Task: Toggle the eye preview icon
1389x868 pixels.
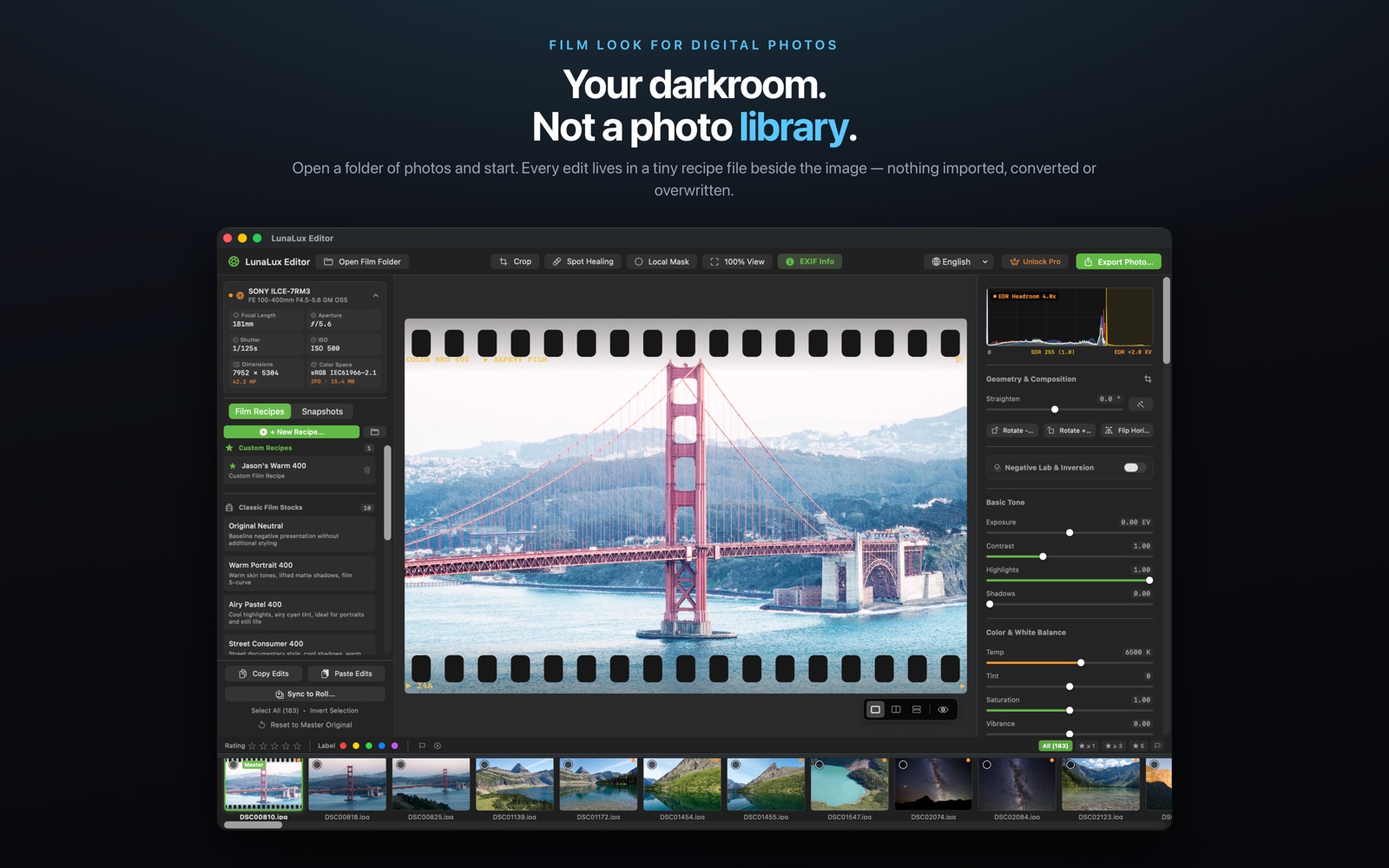Action: tap(943, 710)
